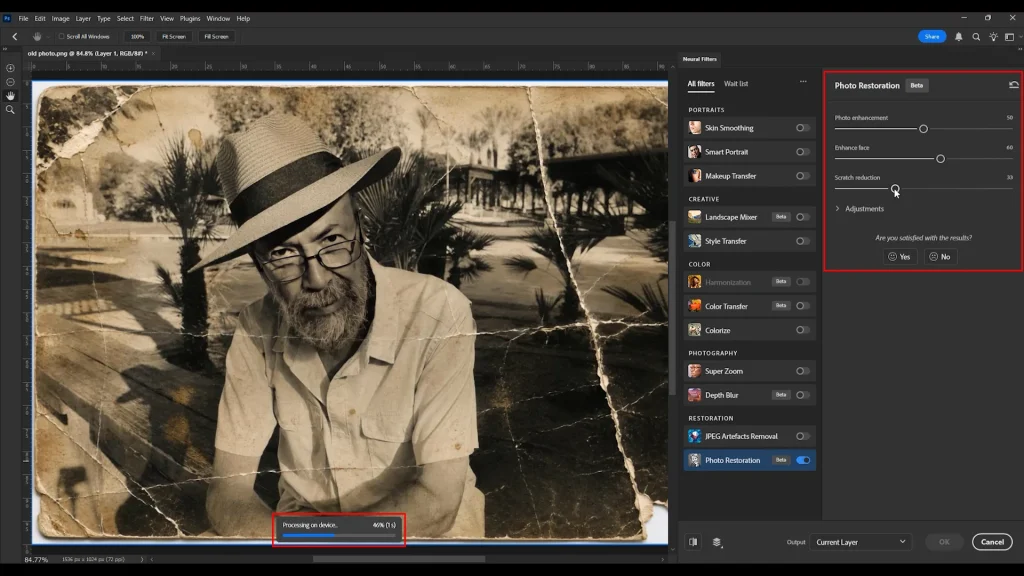Click the zoom percentage field in status bar
The height and width of the screenshot is (576, 1024).
click(x=37, y=560)
